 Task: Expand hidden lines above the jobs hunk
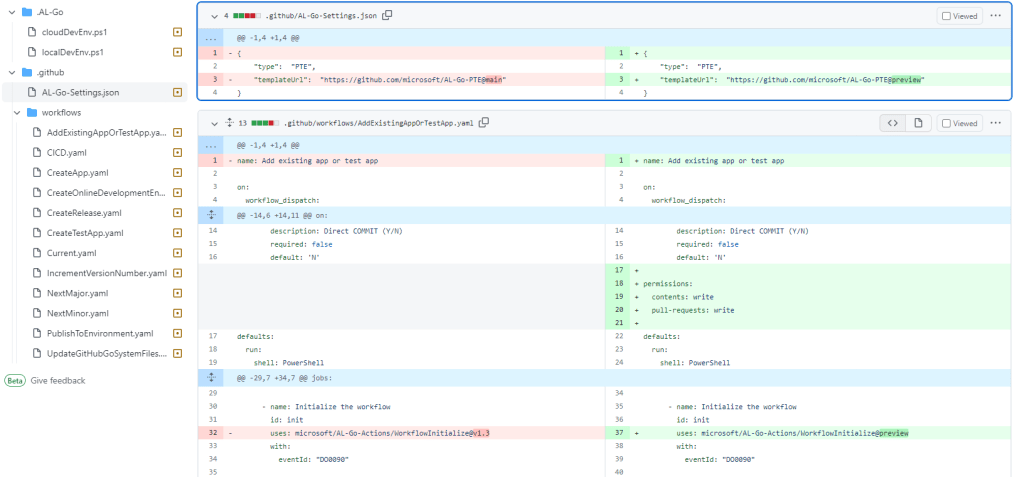pos(211,377)
